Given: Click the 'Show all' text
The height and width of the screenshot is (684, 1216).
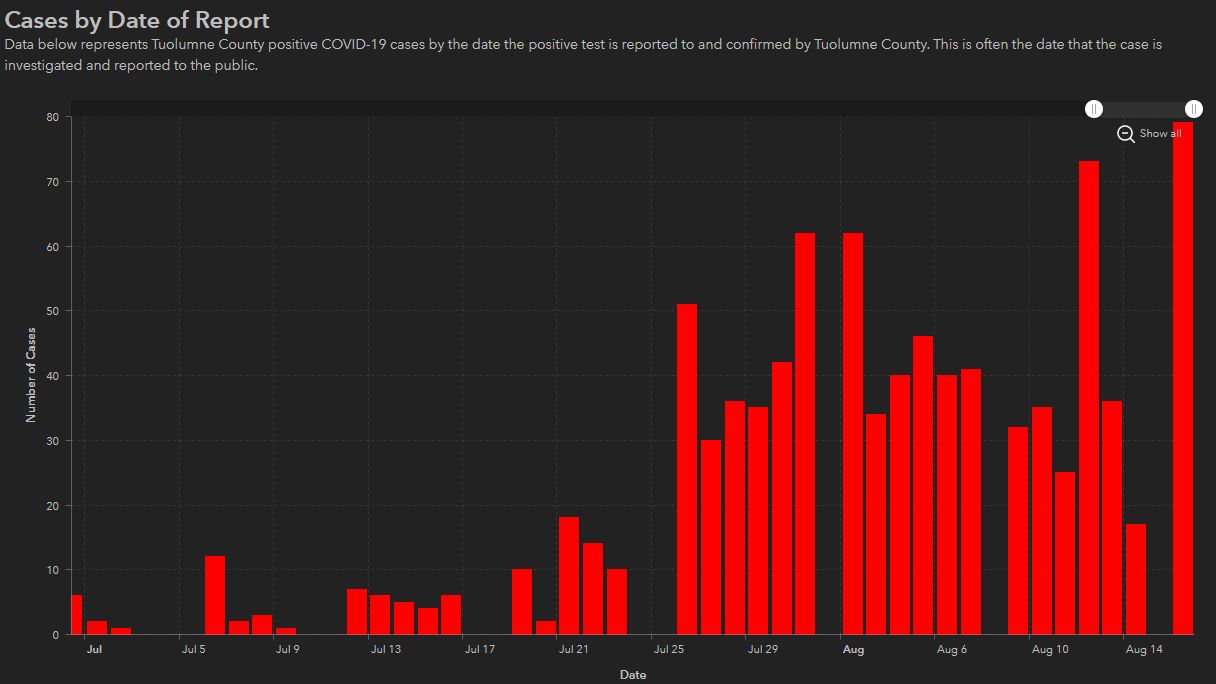Looking at the screenshot, I should coord(1160,134).
